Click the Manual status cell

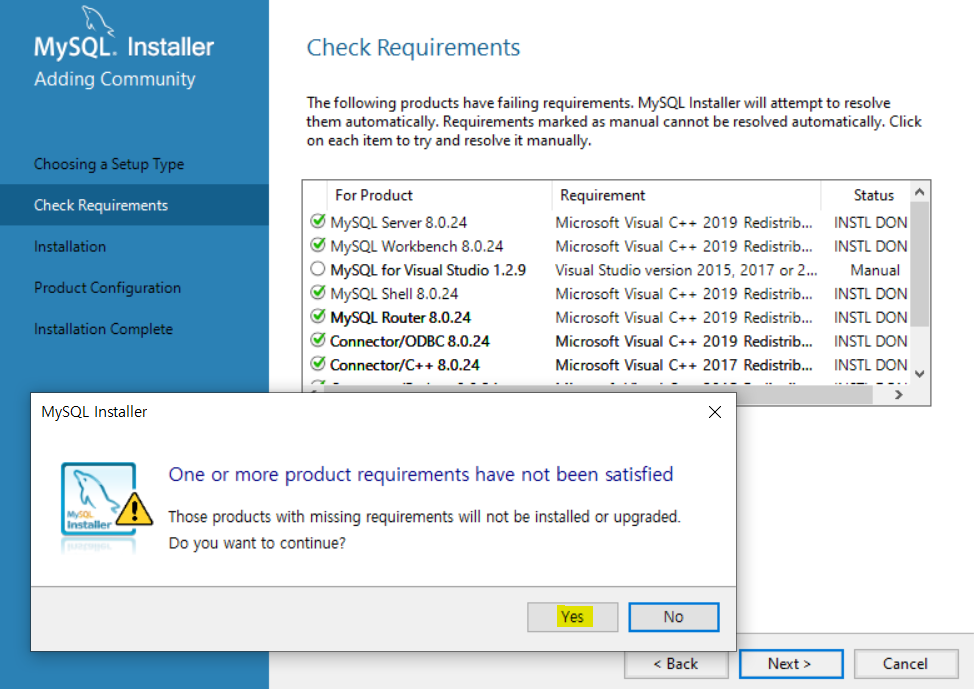click(x=875, y=270)
